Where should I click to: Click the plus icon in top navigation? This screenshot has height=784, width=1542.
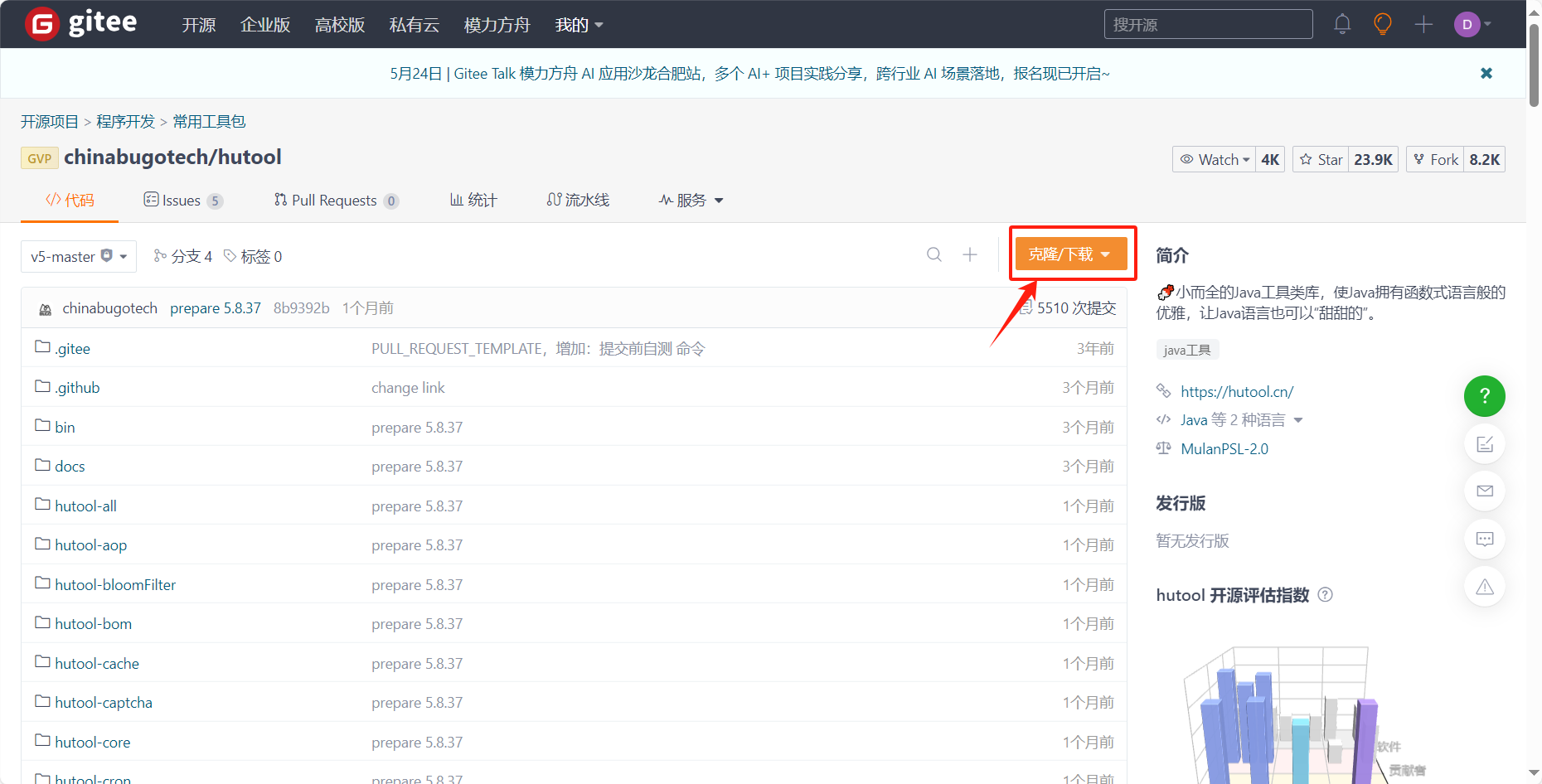1423,24
